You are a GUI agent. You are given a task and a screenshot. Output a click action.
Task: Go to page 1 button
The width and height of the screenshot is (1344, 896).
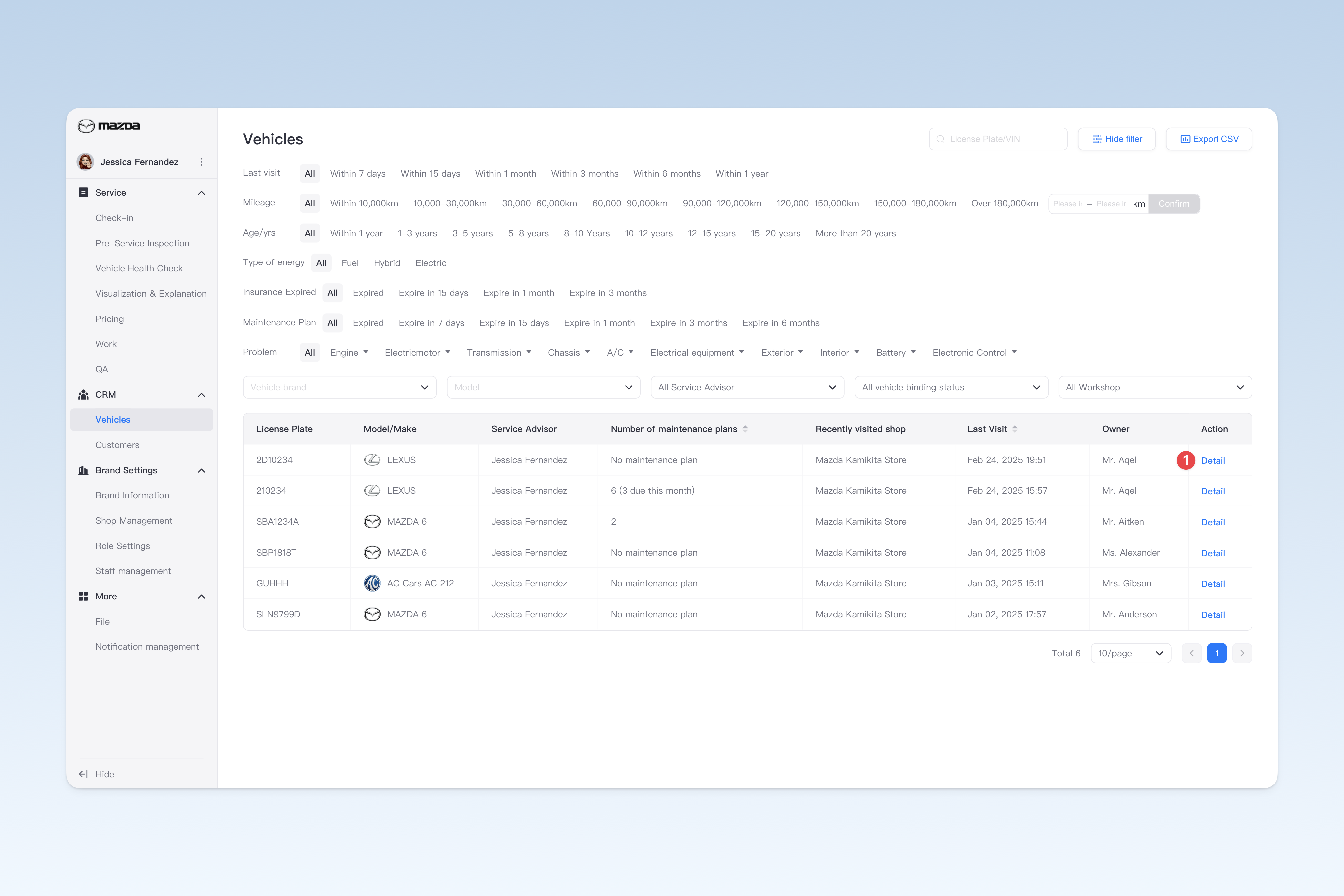(1217, 653)
